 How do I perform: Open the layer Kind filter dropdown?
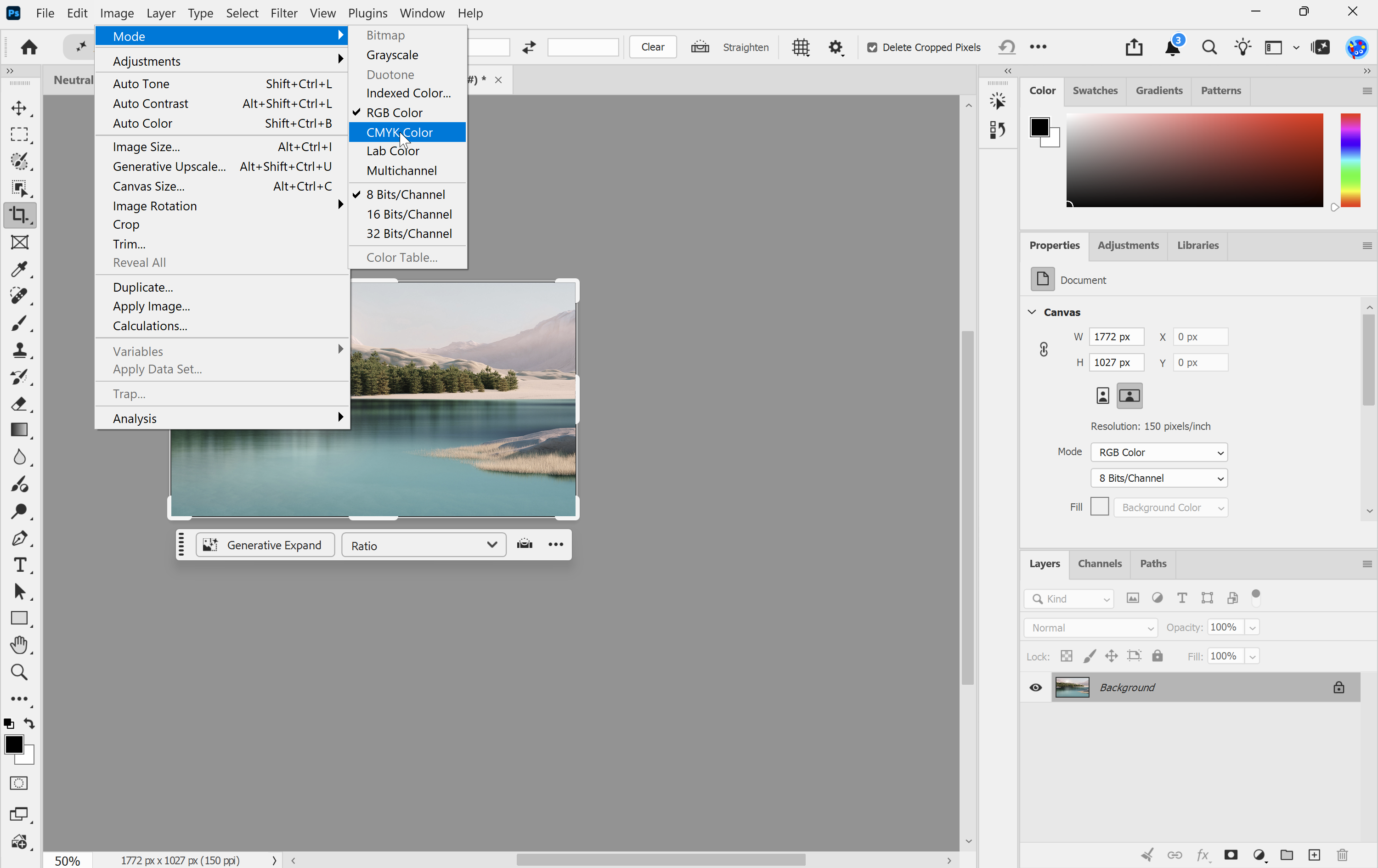[x=1068, y=598]
